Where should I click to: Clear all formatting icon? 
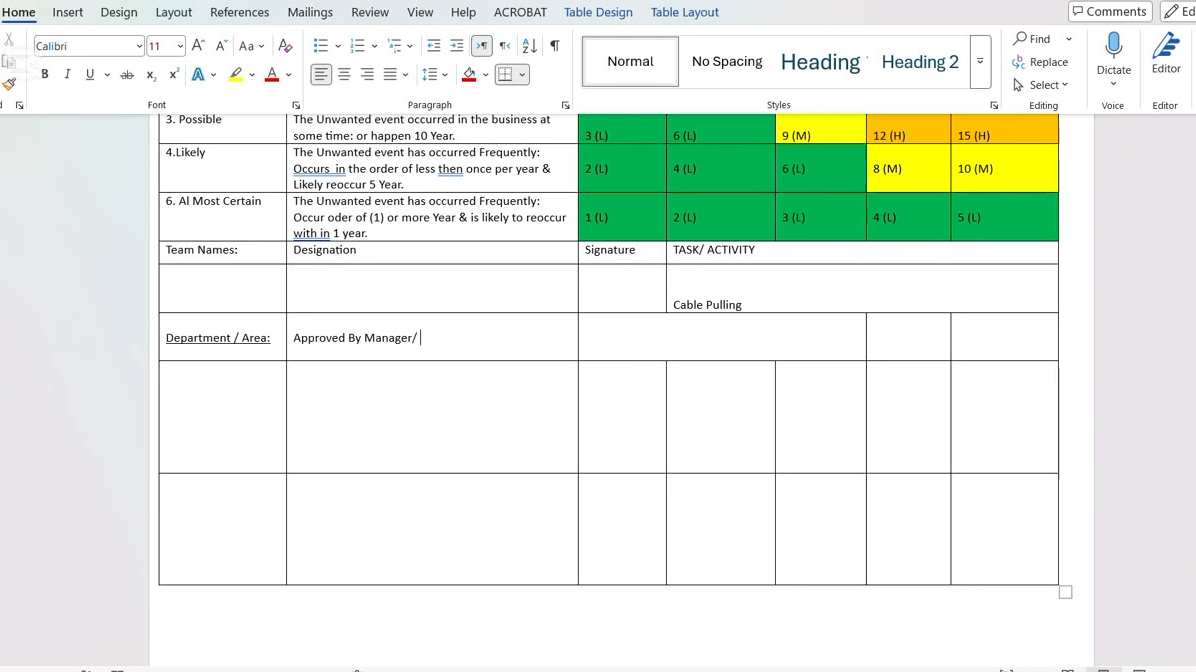[285, 46]
